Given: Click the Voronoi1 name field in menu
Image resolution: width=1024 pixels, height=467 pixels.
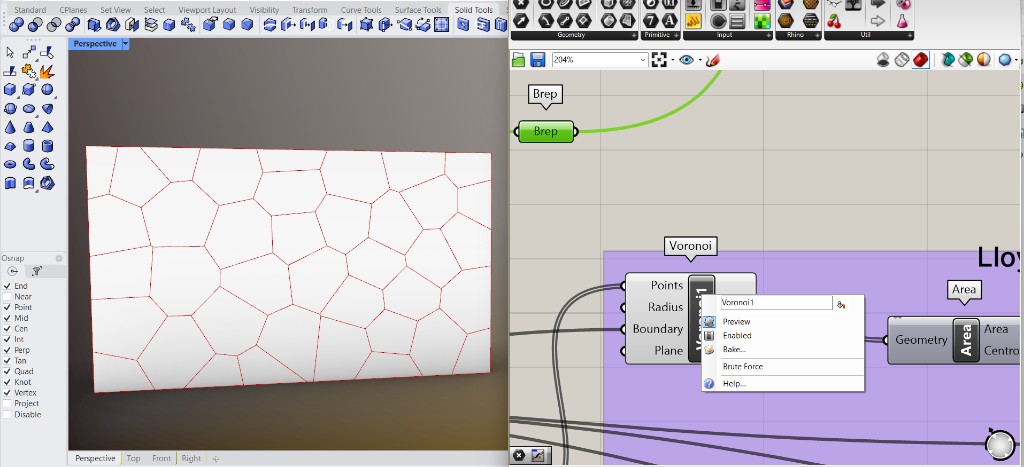Looking at the screenshot, I should click(x=776, y=303).
